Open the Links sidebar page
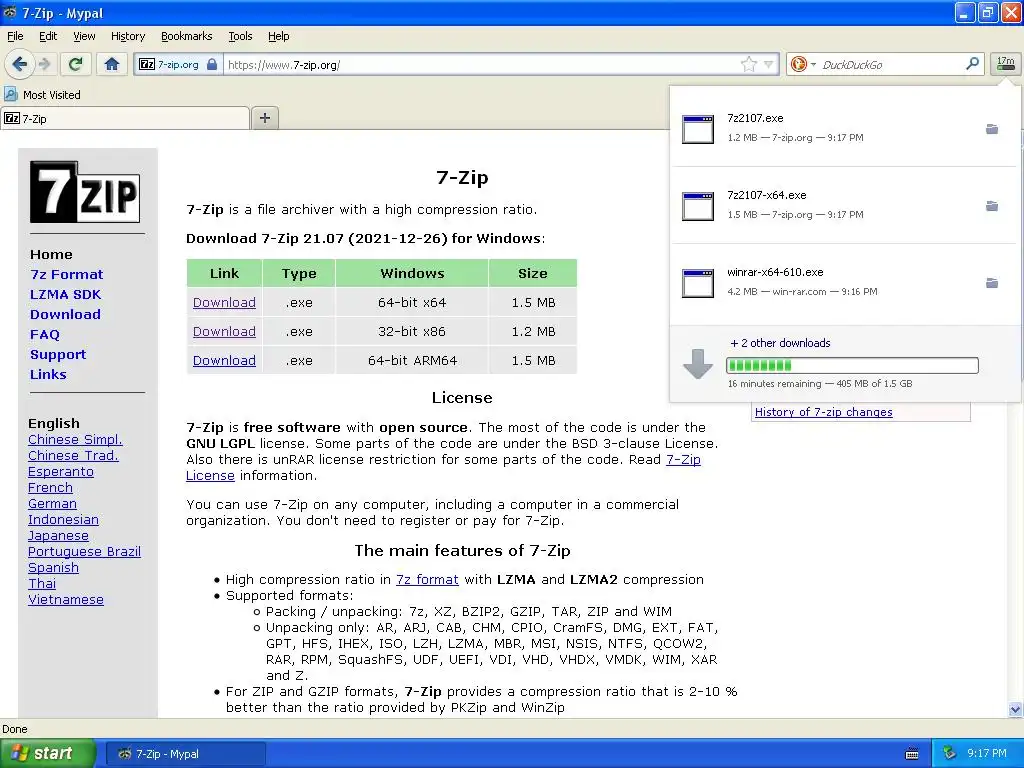 tap(48, 374)
